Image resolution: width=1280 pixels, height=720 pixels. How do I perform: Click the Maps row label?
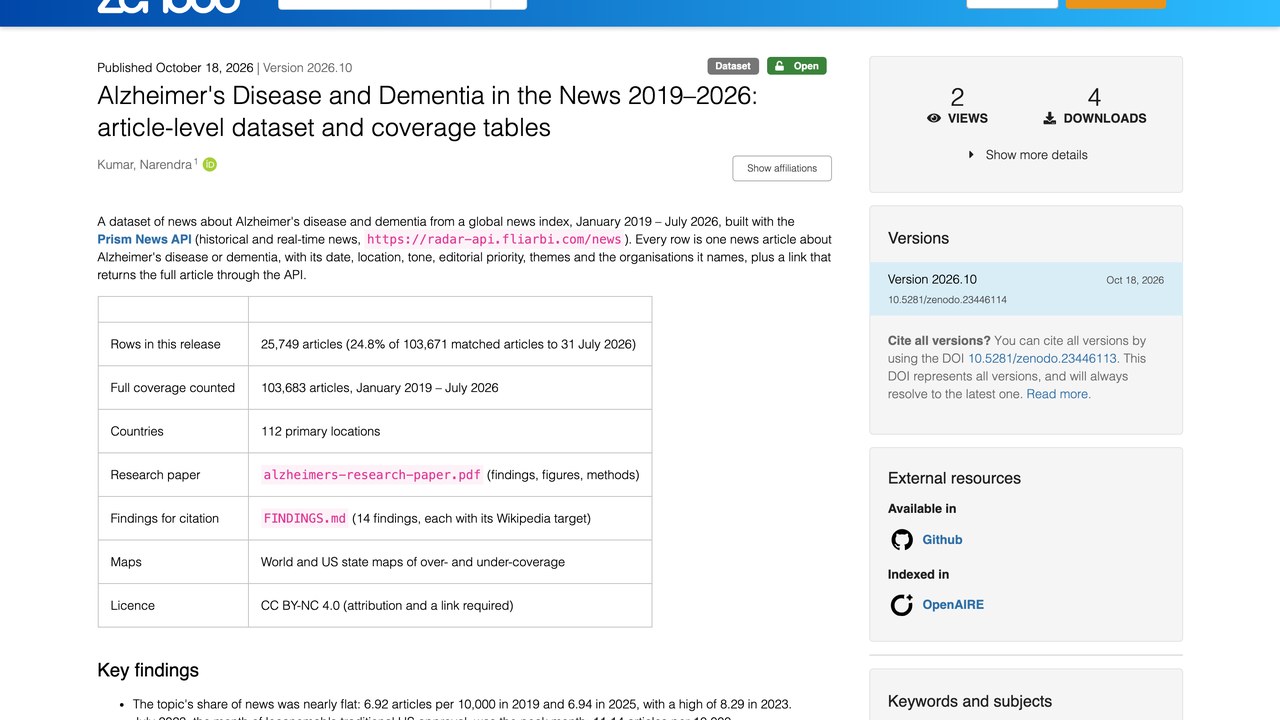(126, 562)
